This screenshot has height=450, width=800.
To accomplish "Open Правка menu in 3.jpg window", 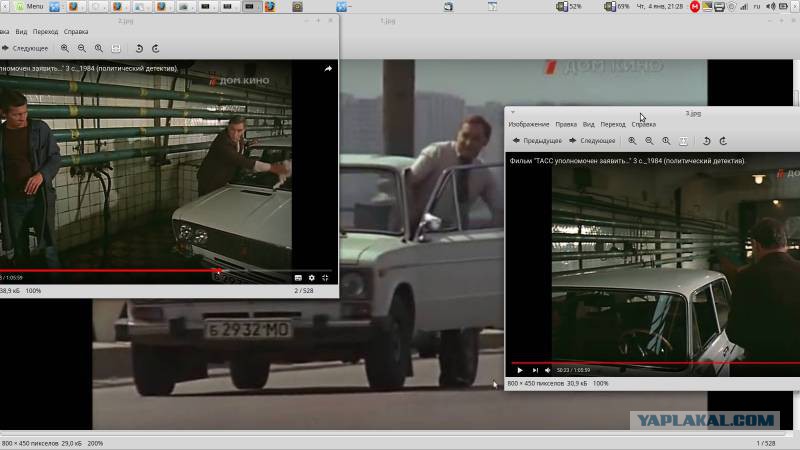I will point(566,124).
